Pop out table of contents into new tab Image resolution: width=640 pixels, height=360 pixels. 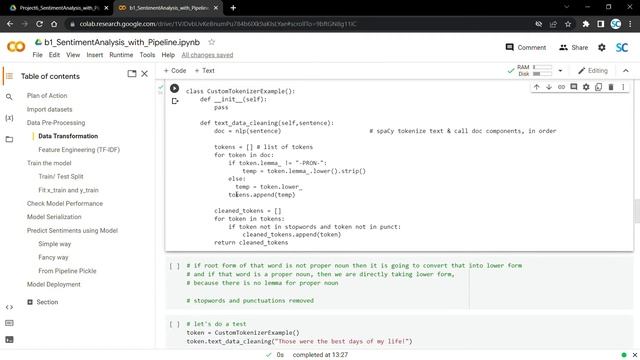[131, 74]
